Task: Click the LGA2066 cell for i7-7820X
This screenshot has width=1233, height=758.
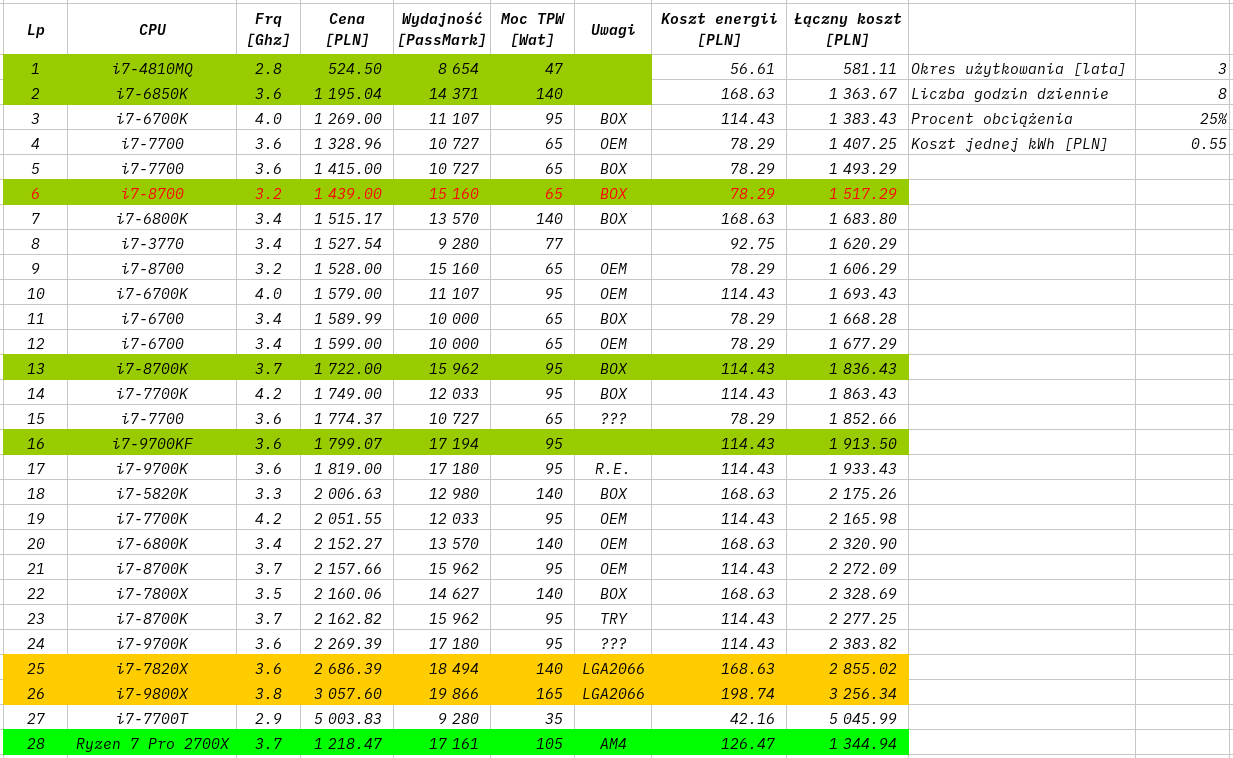Action: coord(613,668)
